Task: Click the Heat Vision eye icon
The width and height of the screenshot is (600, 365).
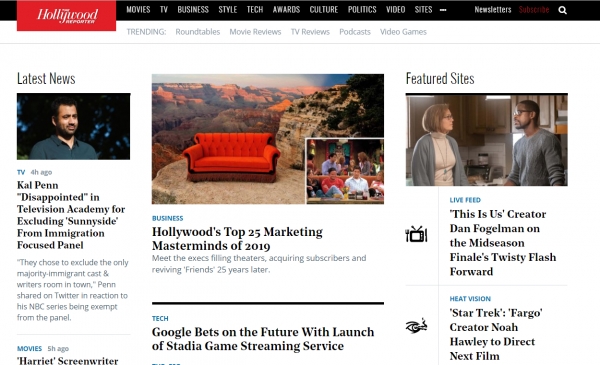Action: [416, 326]
